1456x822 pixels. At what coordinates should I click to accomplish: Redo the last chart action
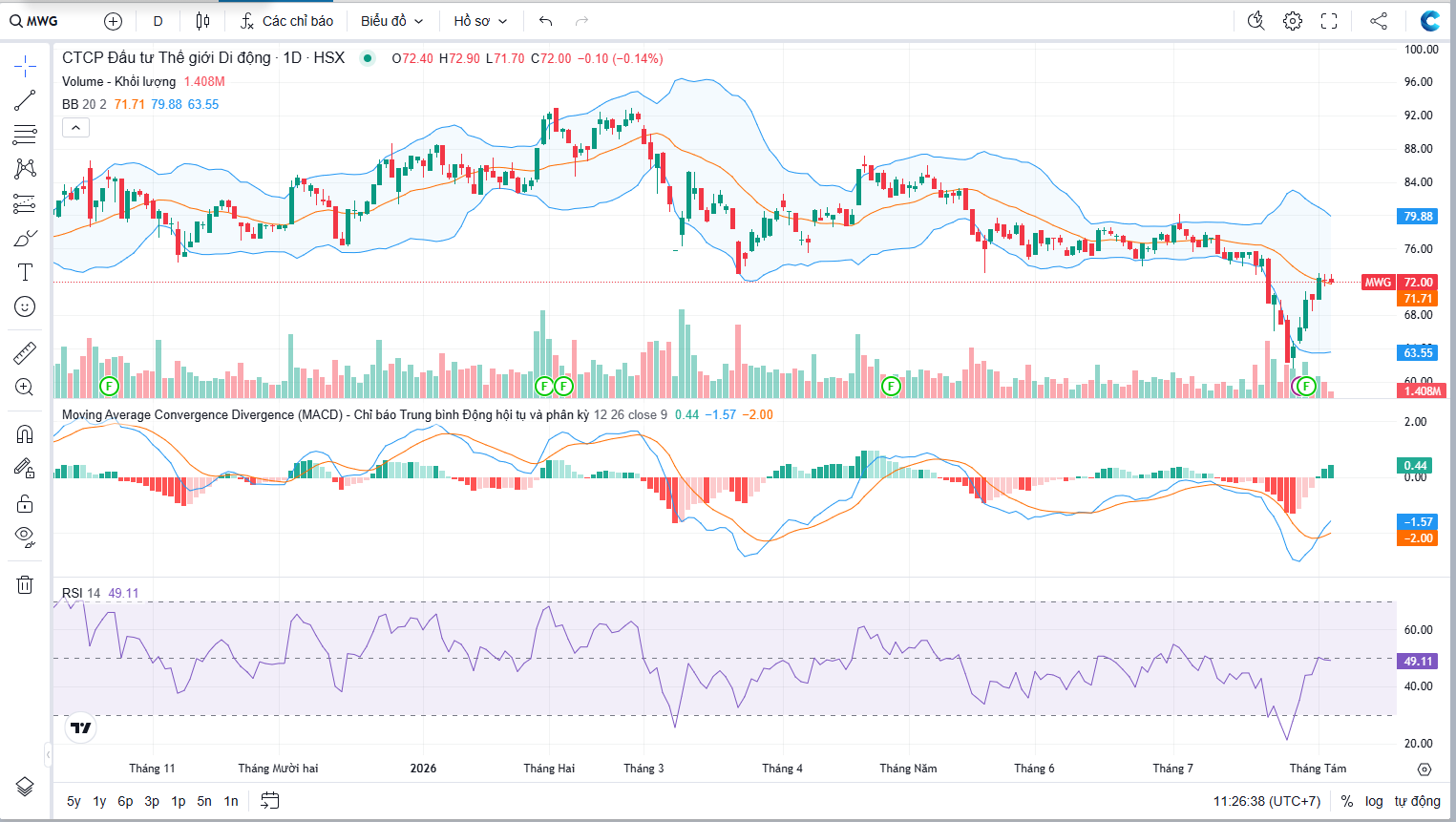tap(582, 21)
